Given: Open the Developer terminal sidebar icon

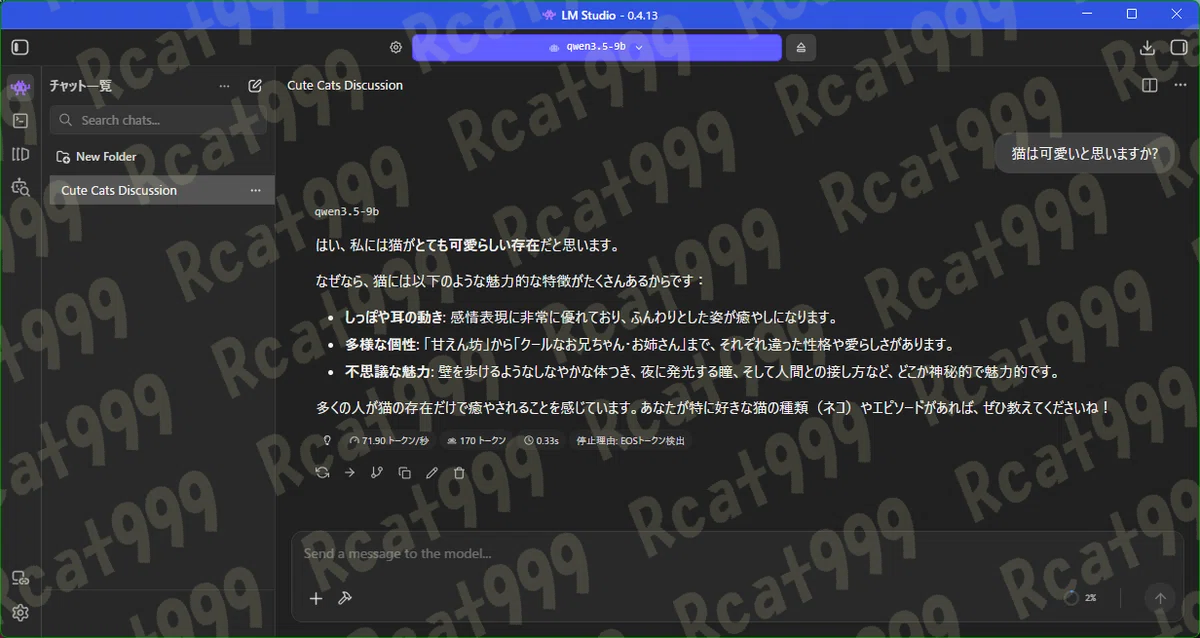Looking at the screenshot, I should 20,120.
